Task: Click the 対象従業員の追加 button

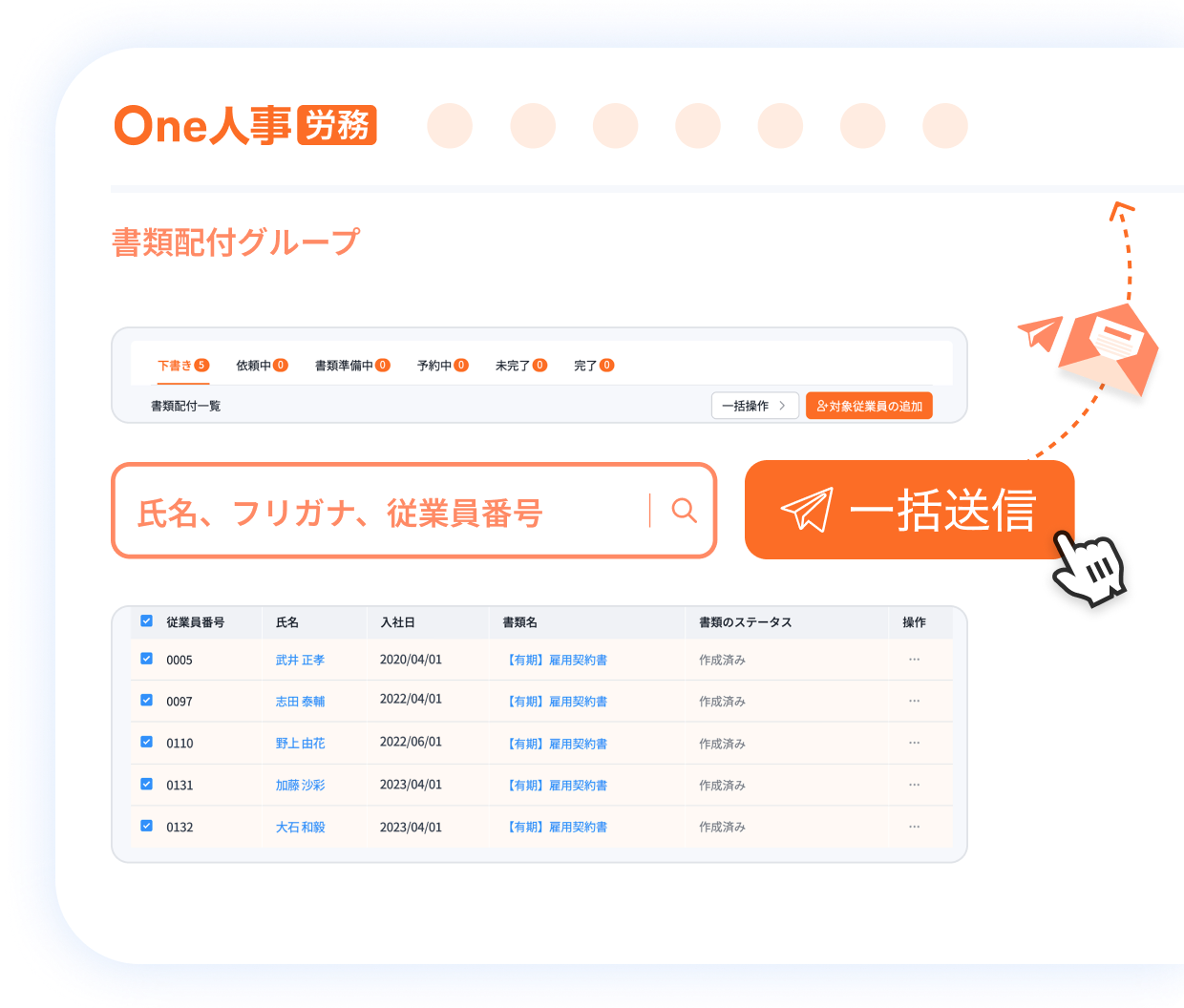Action: pos(869,406)
